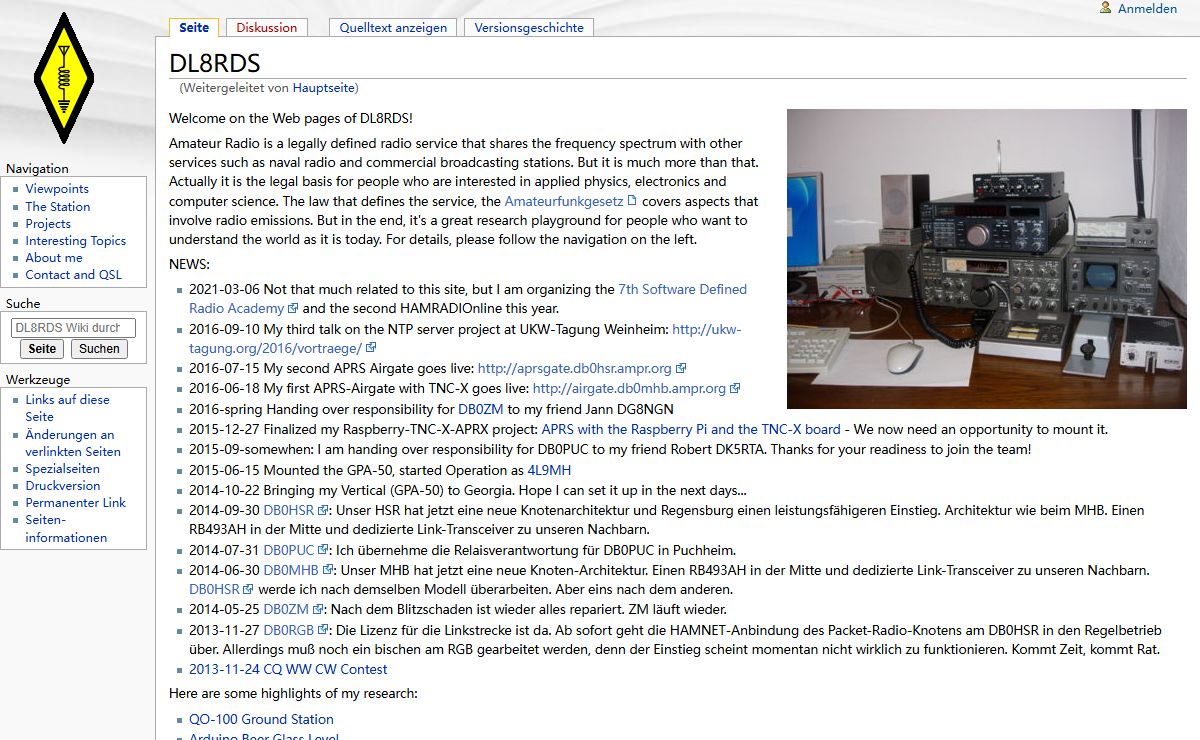Open the radio station photo
1200x740 pixels.
[986, 258]
